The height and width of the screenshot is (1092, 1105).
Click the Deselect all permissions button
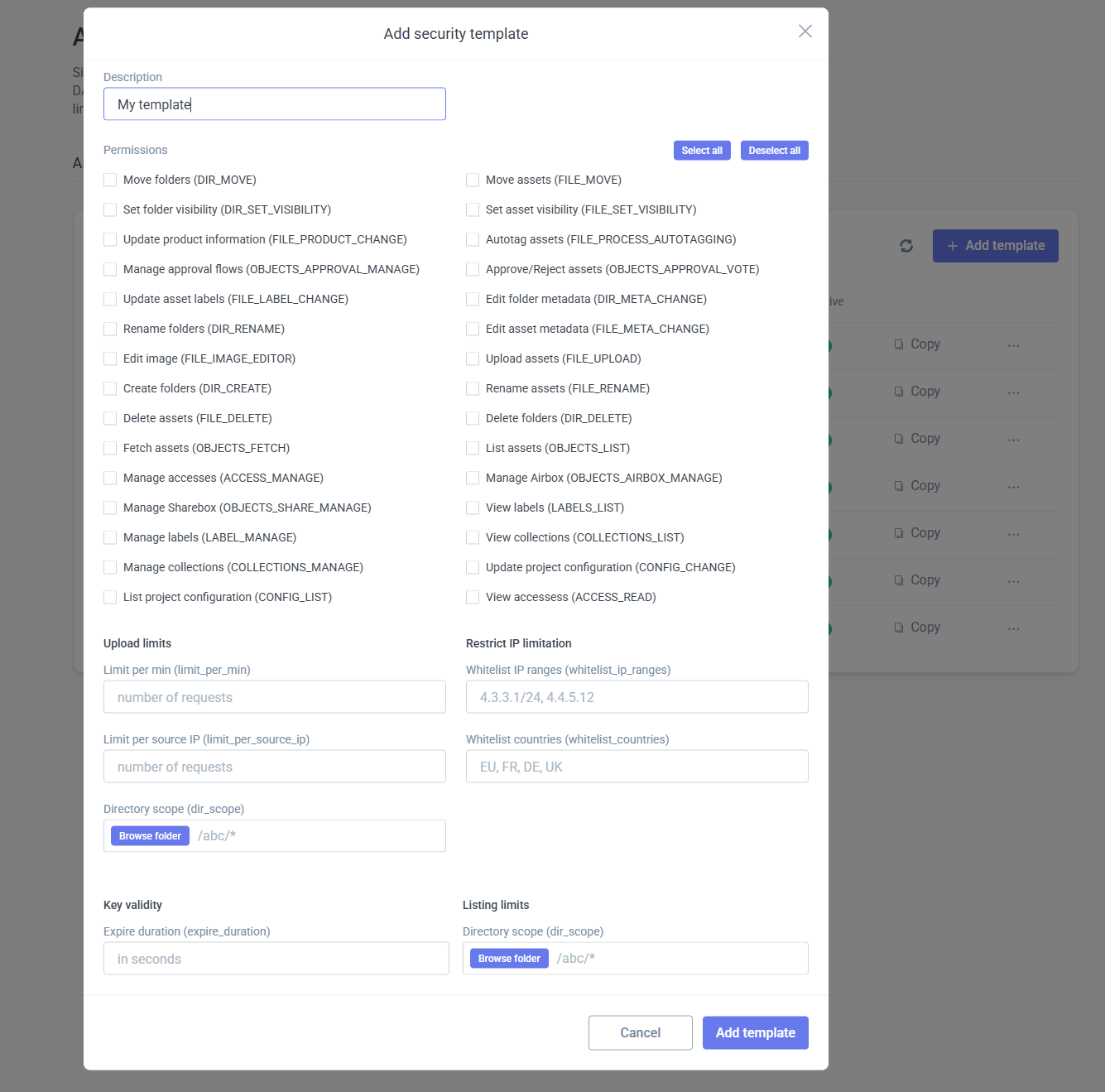point(774,151)
